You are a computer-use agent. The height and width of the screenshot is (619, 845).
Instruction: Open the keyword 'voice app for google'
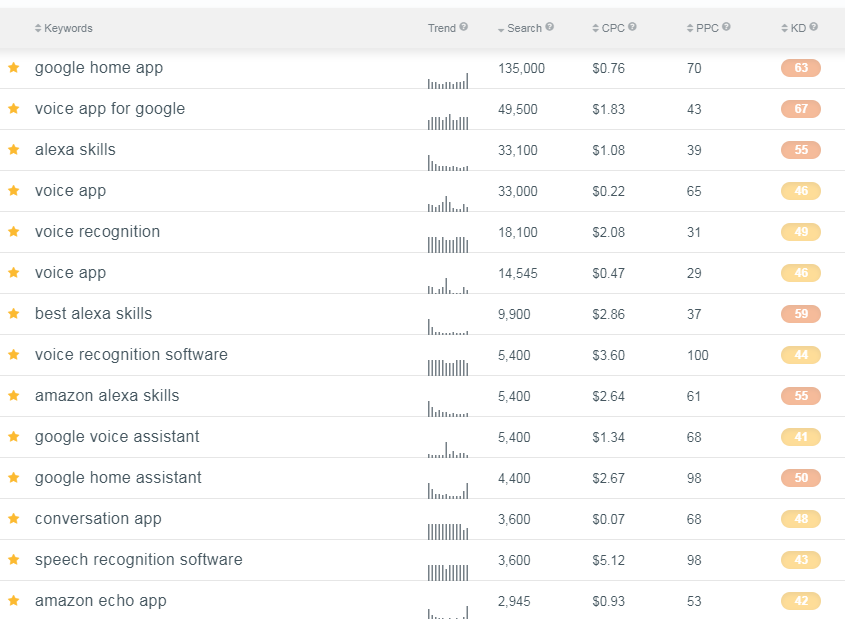(110, 109)
